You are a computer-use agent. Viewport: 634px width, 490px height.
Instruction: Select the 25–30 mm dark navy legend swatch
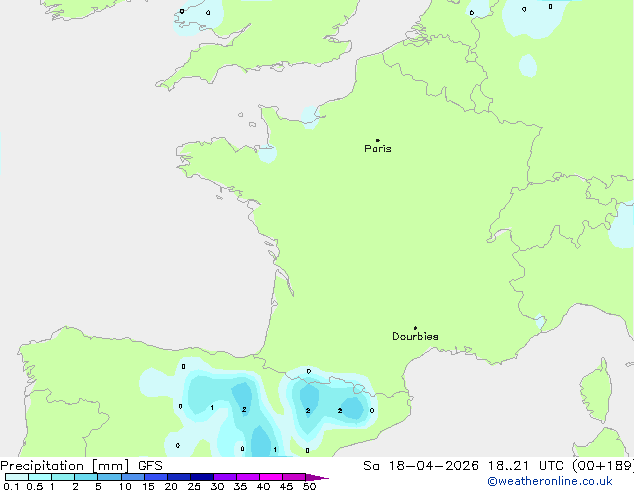click(x=202, y=477)
